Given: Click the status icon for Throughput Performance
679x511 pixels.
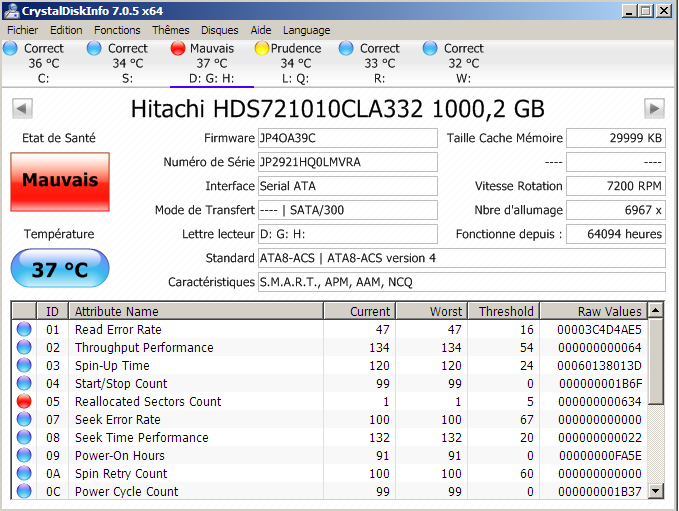Looking at the screenshot, I should coord(24,347).
